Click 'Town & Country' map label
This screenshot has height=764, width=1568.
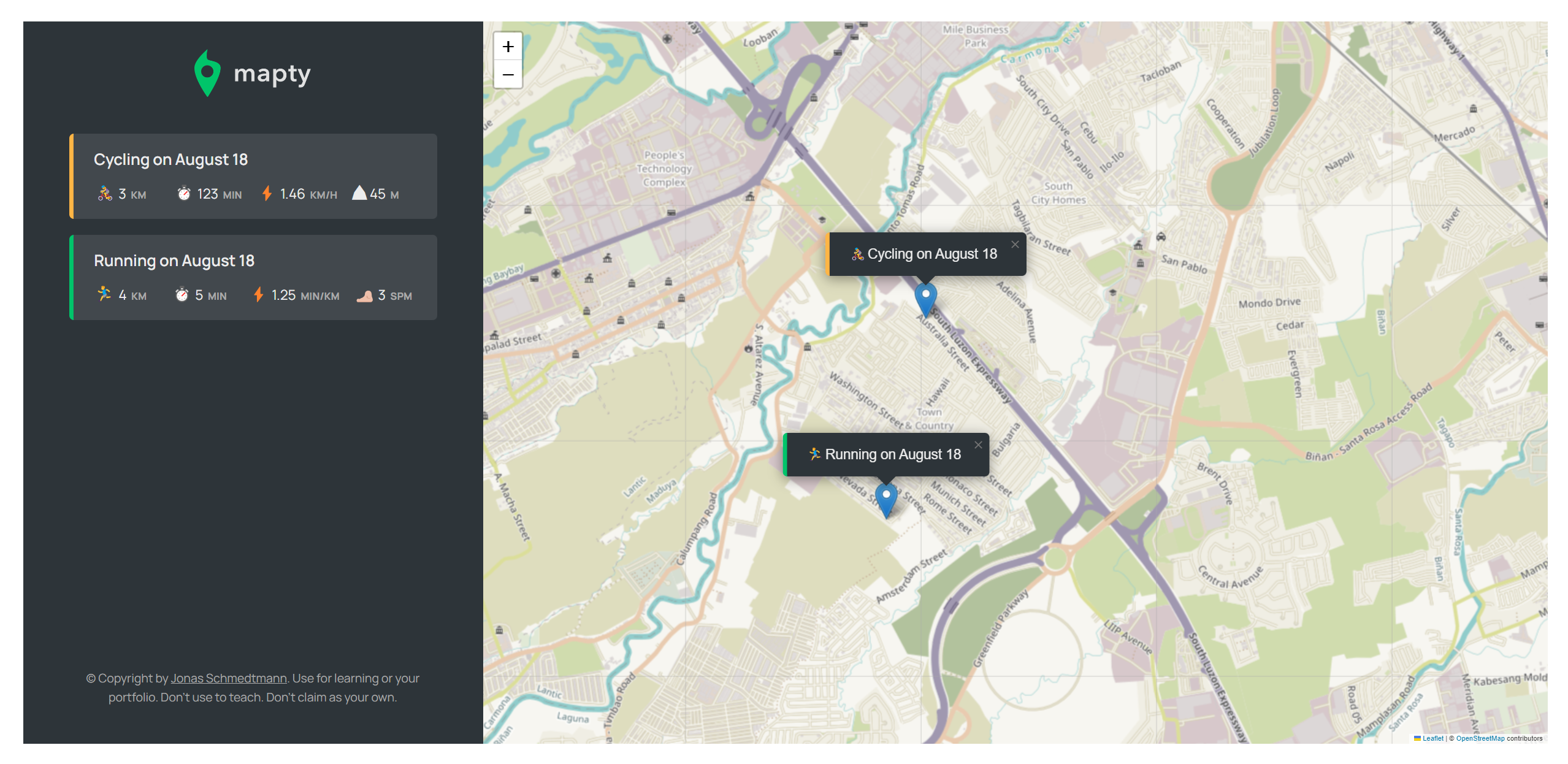point(930,419)
